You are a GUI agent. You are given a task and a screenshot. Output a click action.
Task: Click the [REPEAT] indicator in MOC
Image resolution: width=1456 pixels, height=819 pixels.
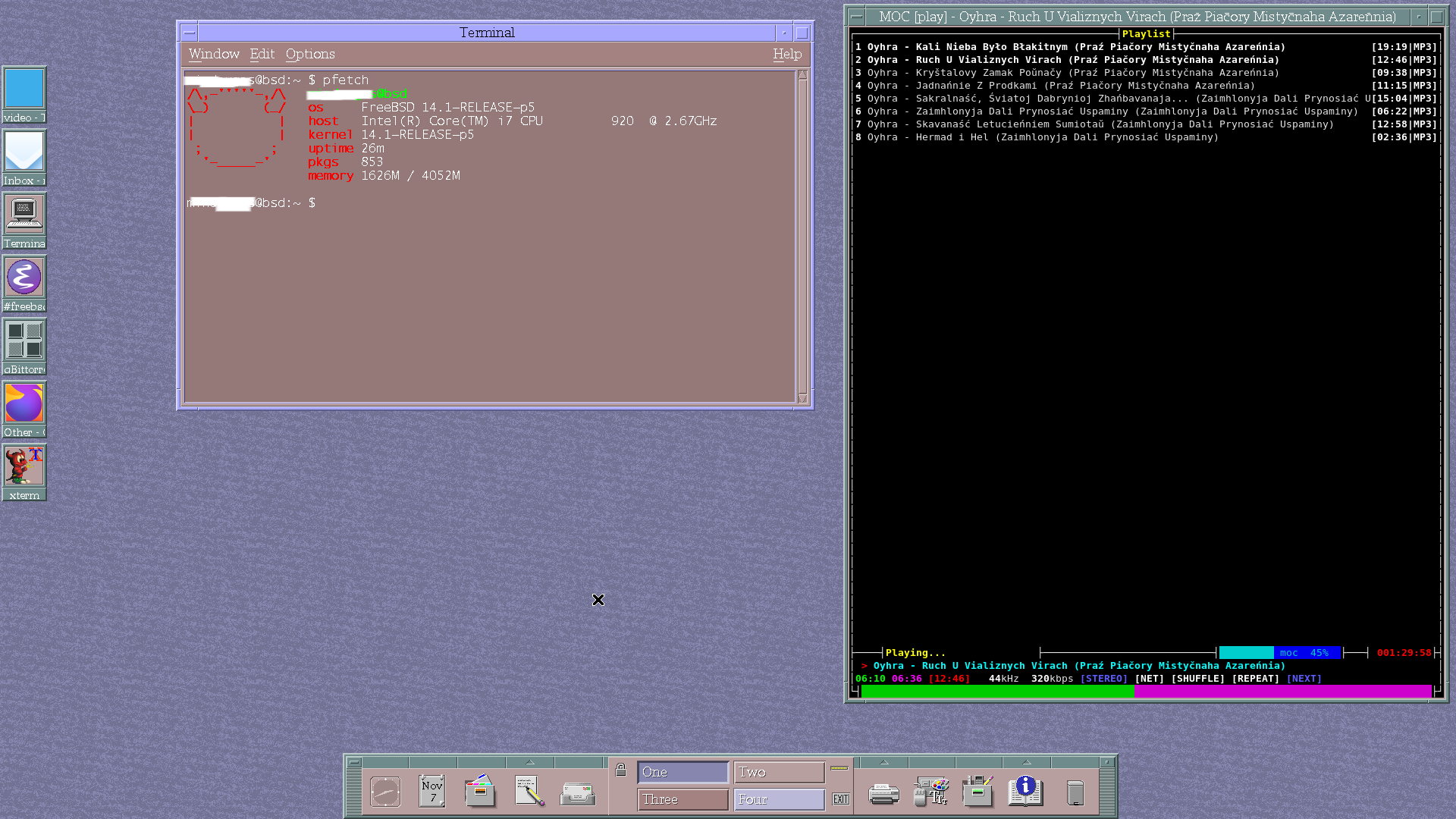(x=1255, y=679)
